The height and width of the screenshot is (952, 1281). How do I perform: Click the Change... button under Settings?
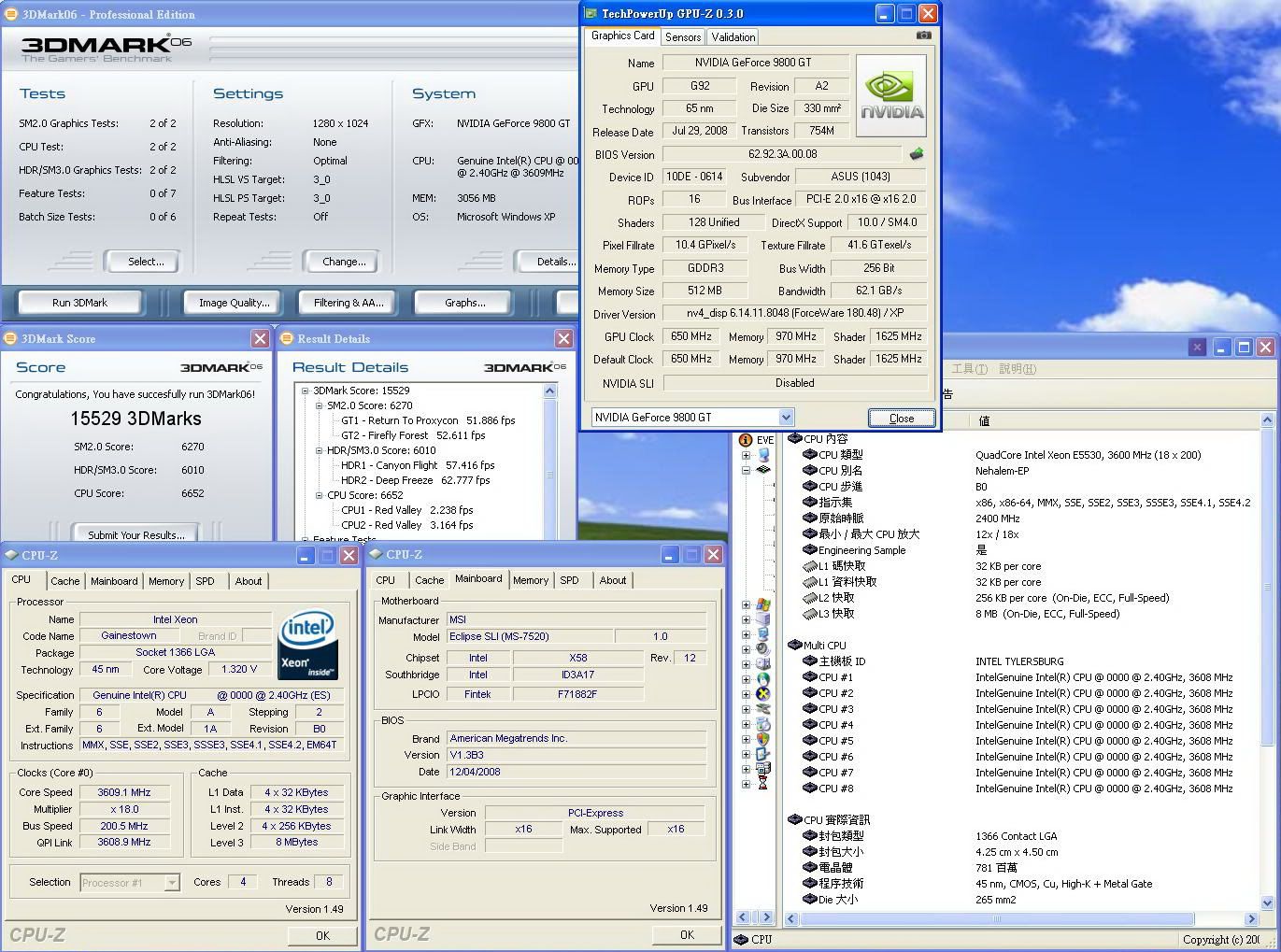tap(343, 262)
